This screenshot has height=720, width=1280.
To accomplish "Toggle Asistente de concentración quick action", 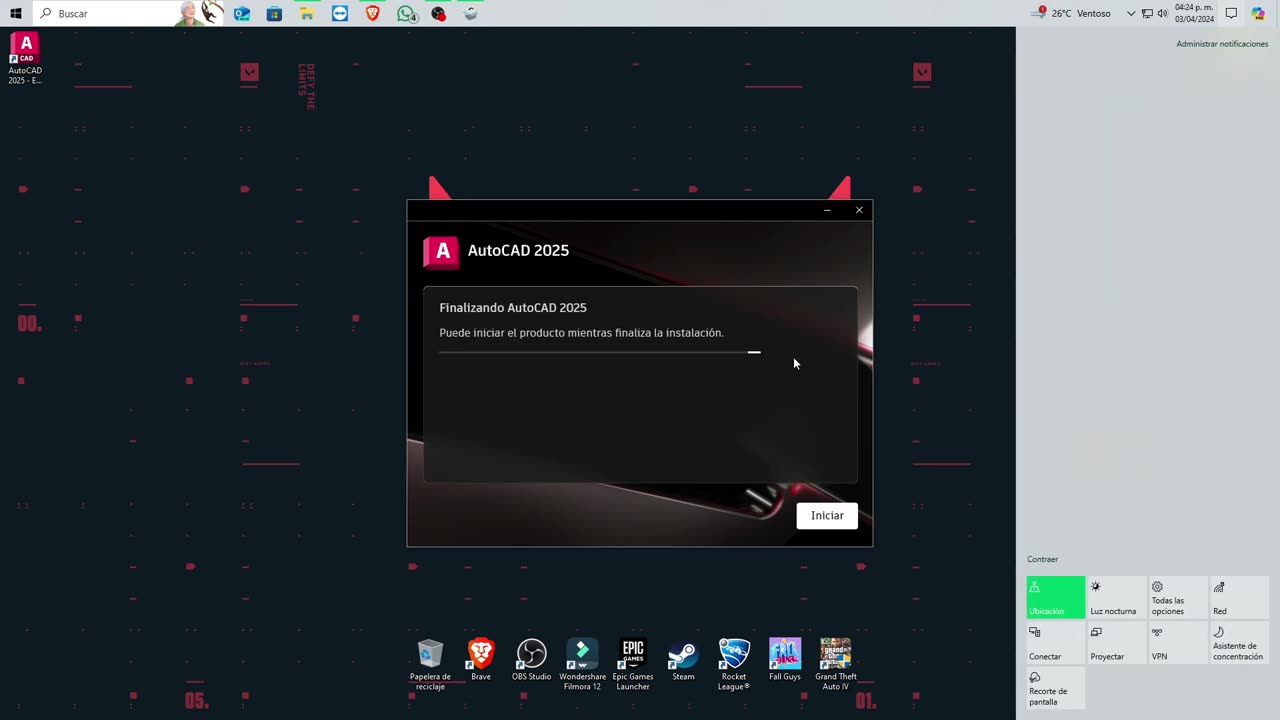I will click(x=1239, y=642).
